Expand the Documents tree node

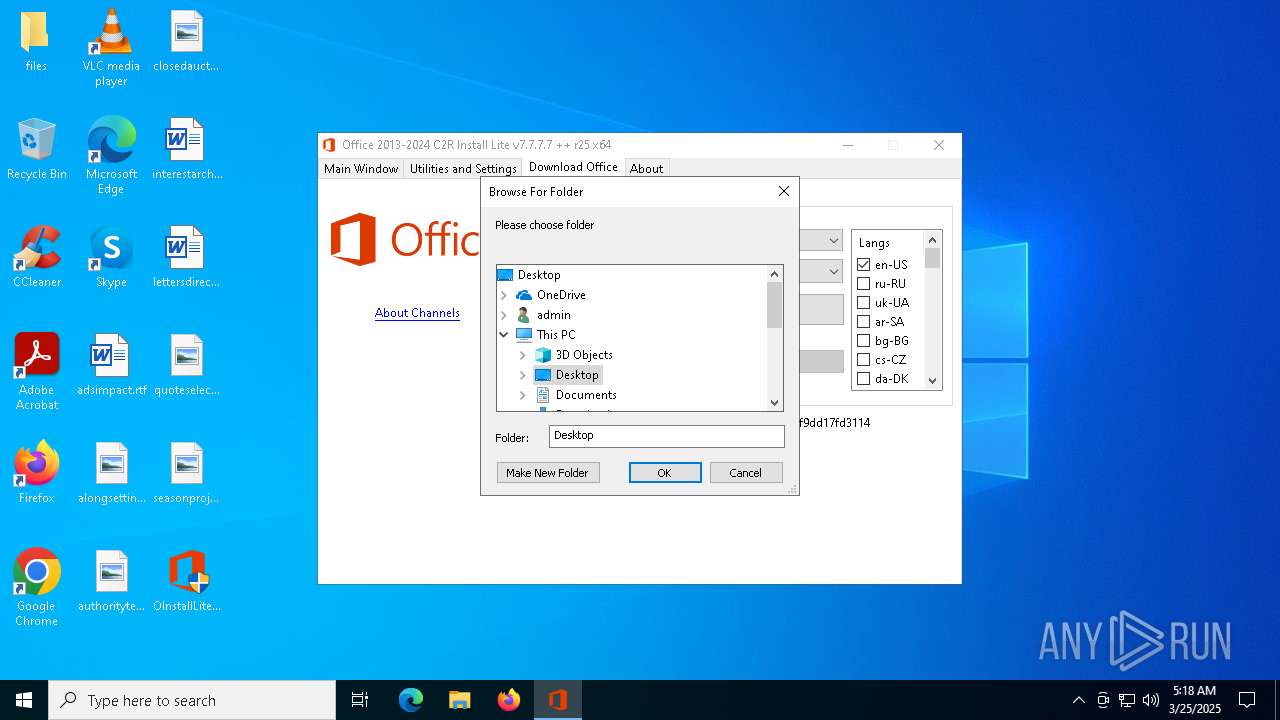click(x=523, y=395)
